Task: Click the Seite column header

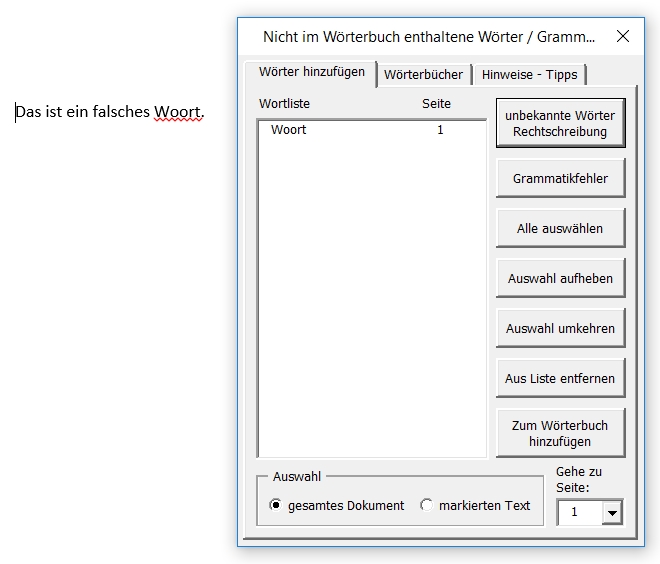Action: [x=436, y=103]
